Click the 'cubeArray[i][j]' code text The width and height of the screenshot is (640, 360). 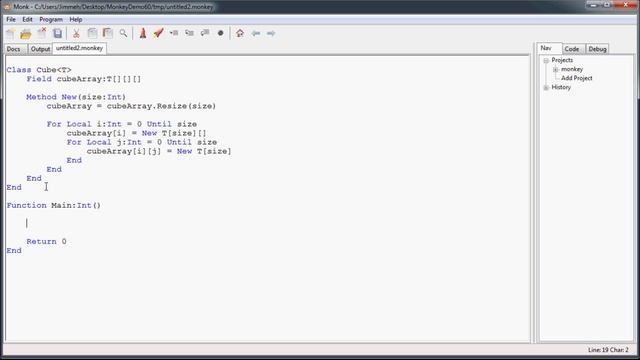click(x=124, y=151)
